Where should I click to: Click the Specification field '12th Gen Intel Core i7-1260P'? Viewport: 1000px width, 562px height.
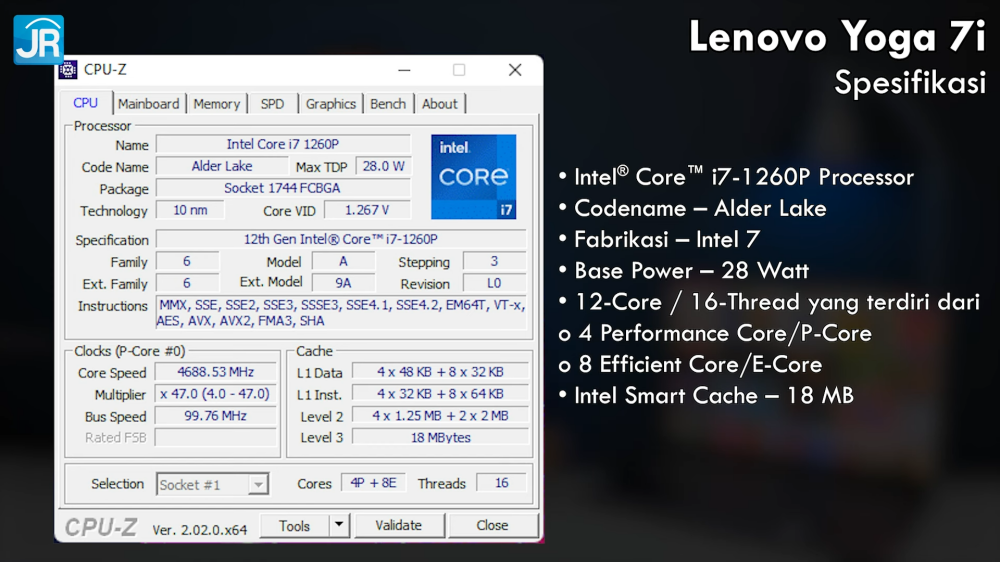(341, 239)
